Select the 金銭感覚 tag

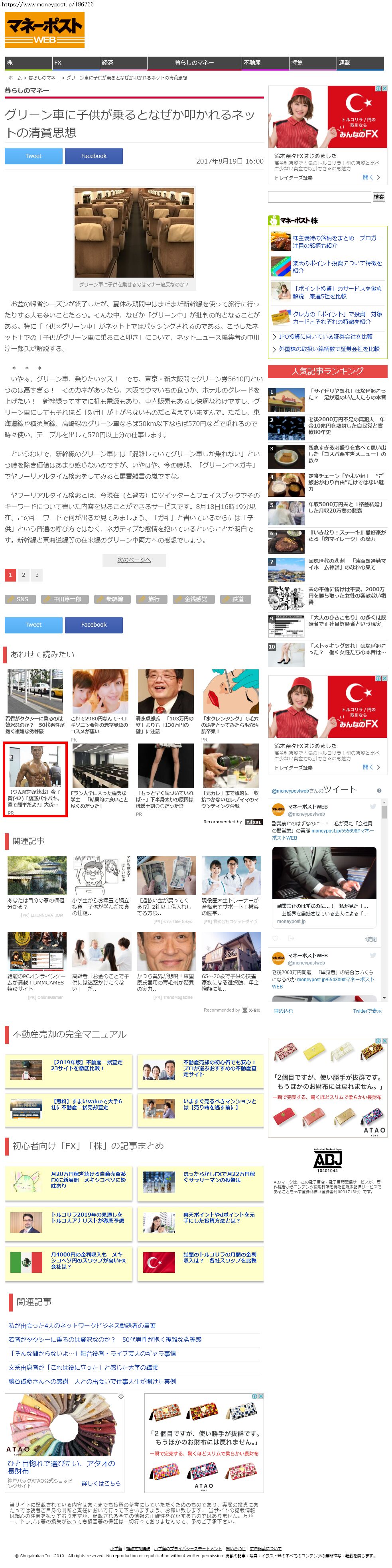tap(193, 599)
